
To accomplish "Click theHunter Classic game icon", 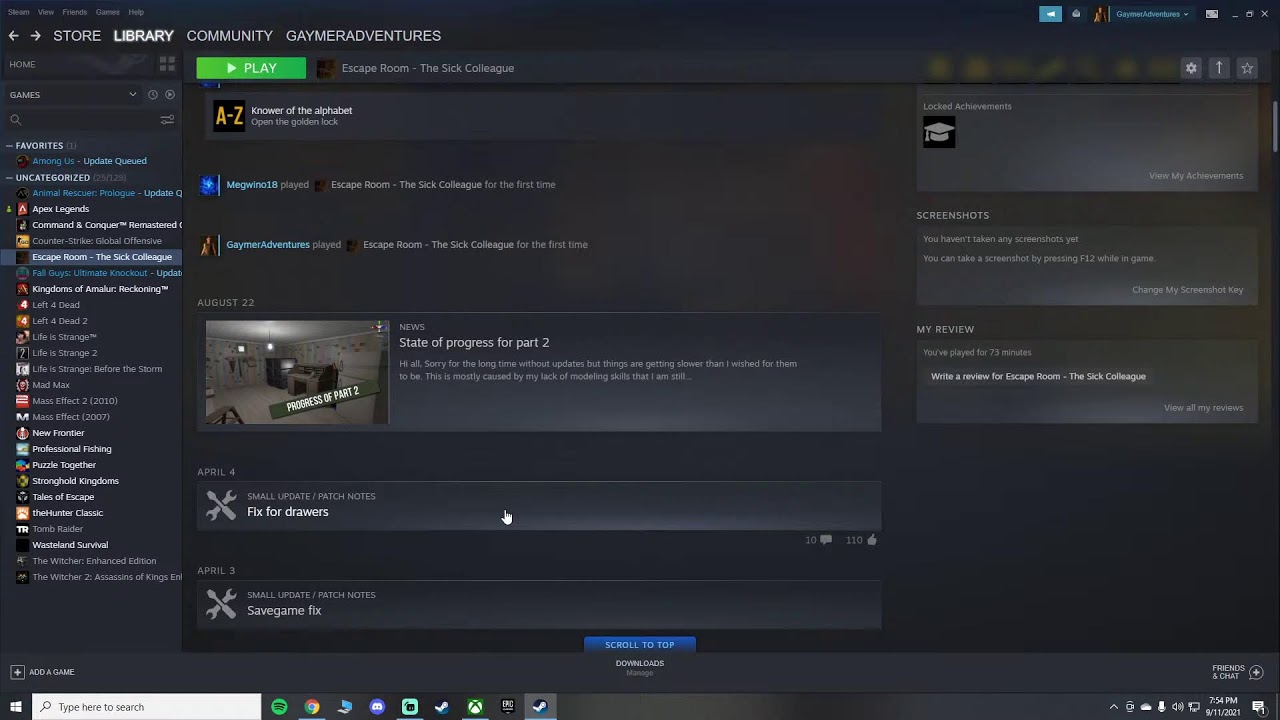I will [22, 513].
